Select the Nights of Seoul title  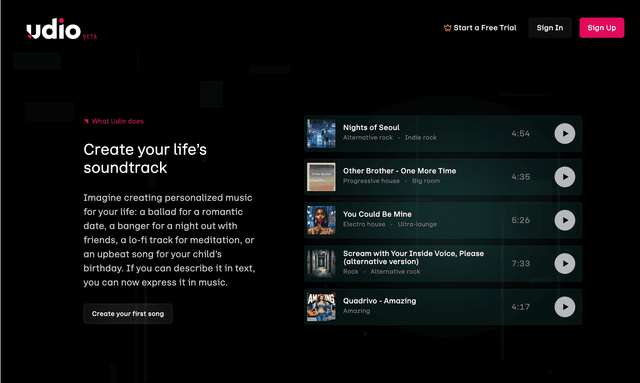pos(371,127)
